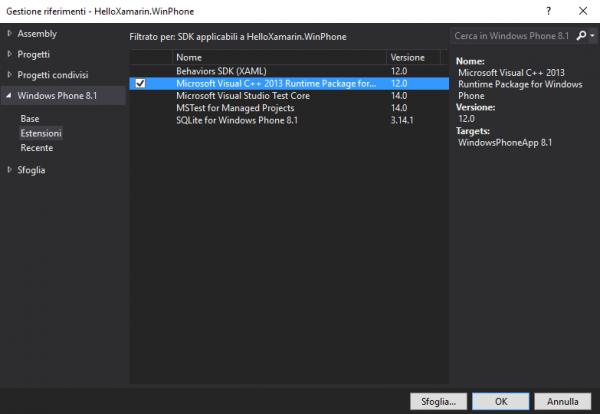Click the search magnifier icon
This screenshot has height=414, width=600.
coord(581,36)
